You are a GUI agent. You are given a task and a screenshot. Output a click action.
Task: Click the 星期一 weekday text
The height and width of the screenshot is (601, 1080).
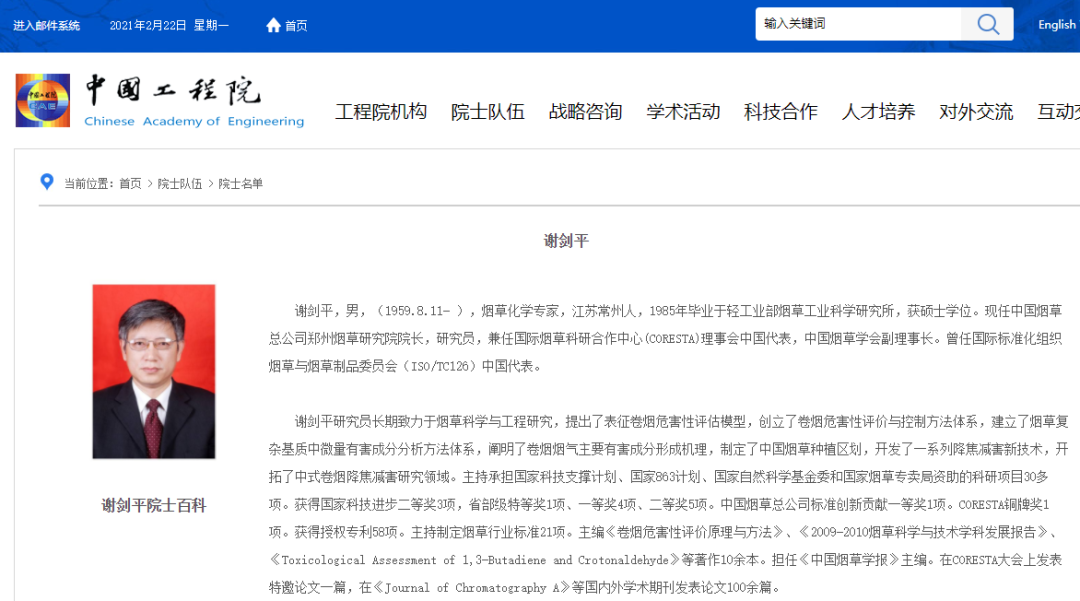pyautogui.click(x=211, y=25)
